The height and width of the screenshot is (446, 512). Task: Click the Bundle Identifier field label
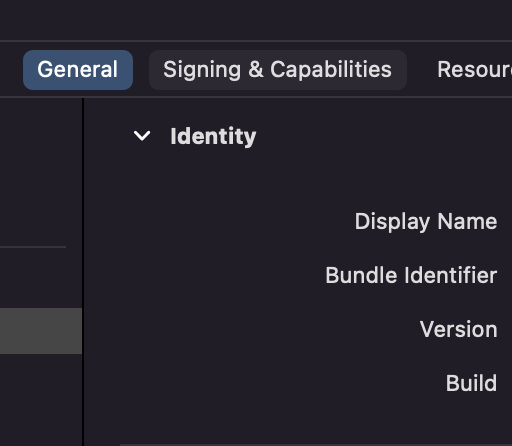(411, 275)
